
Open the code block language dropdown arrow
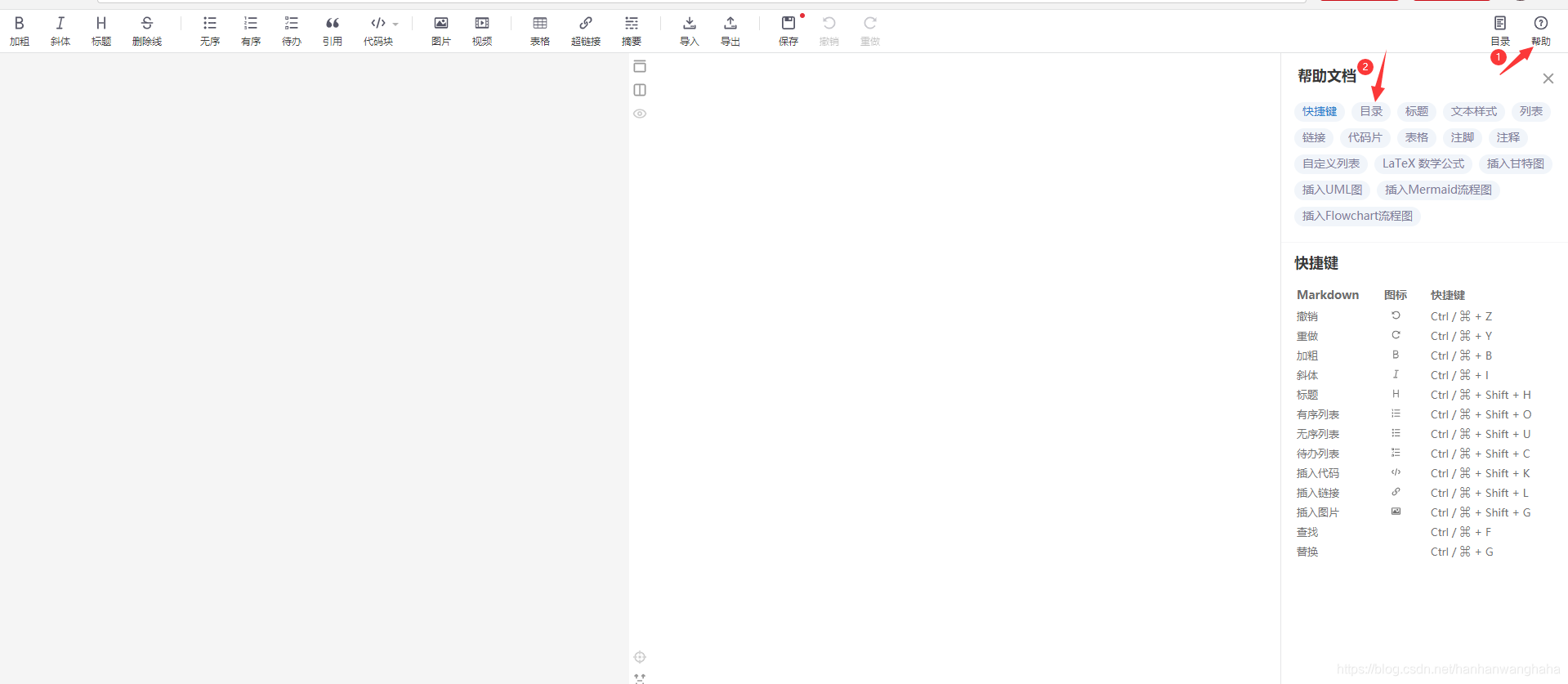(x=395, y=25)
